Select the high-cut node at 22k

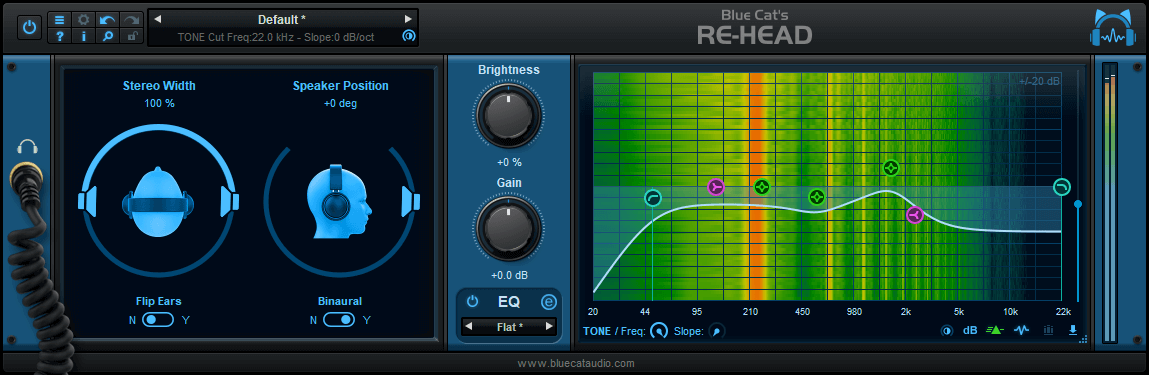pos(1061,188)
